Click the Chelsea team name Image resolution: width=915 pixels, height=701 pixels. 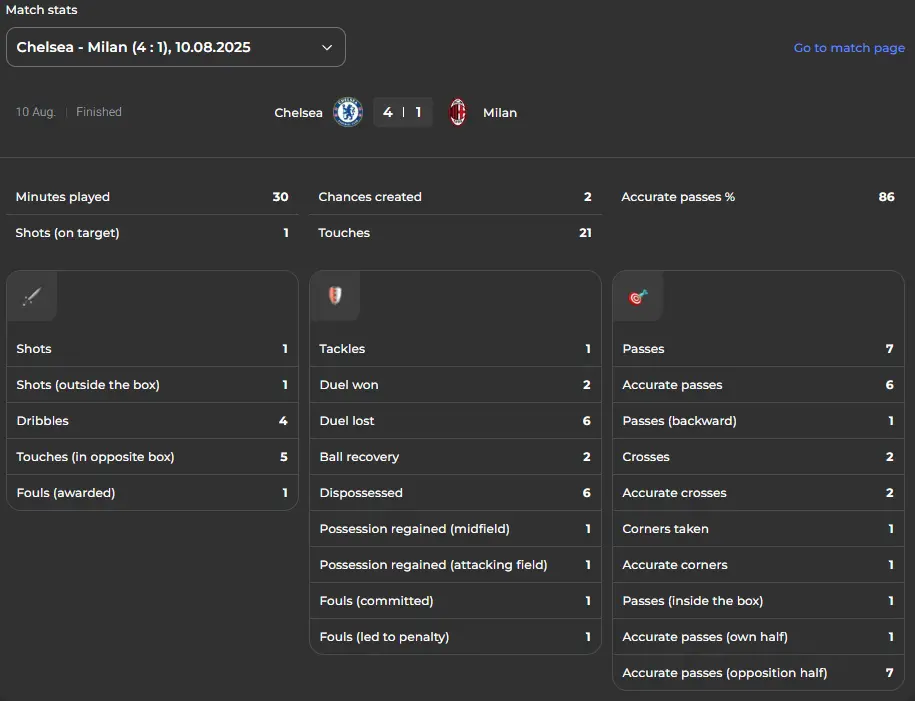click(x=298, y=113)
